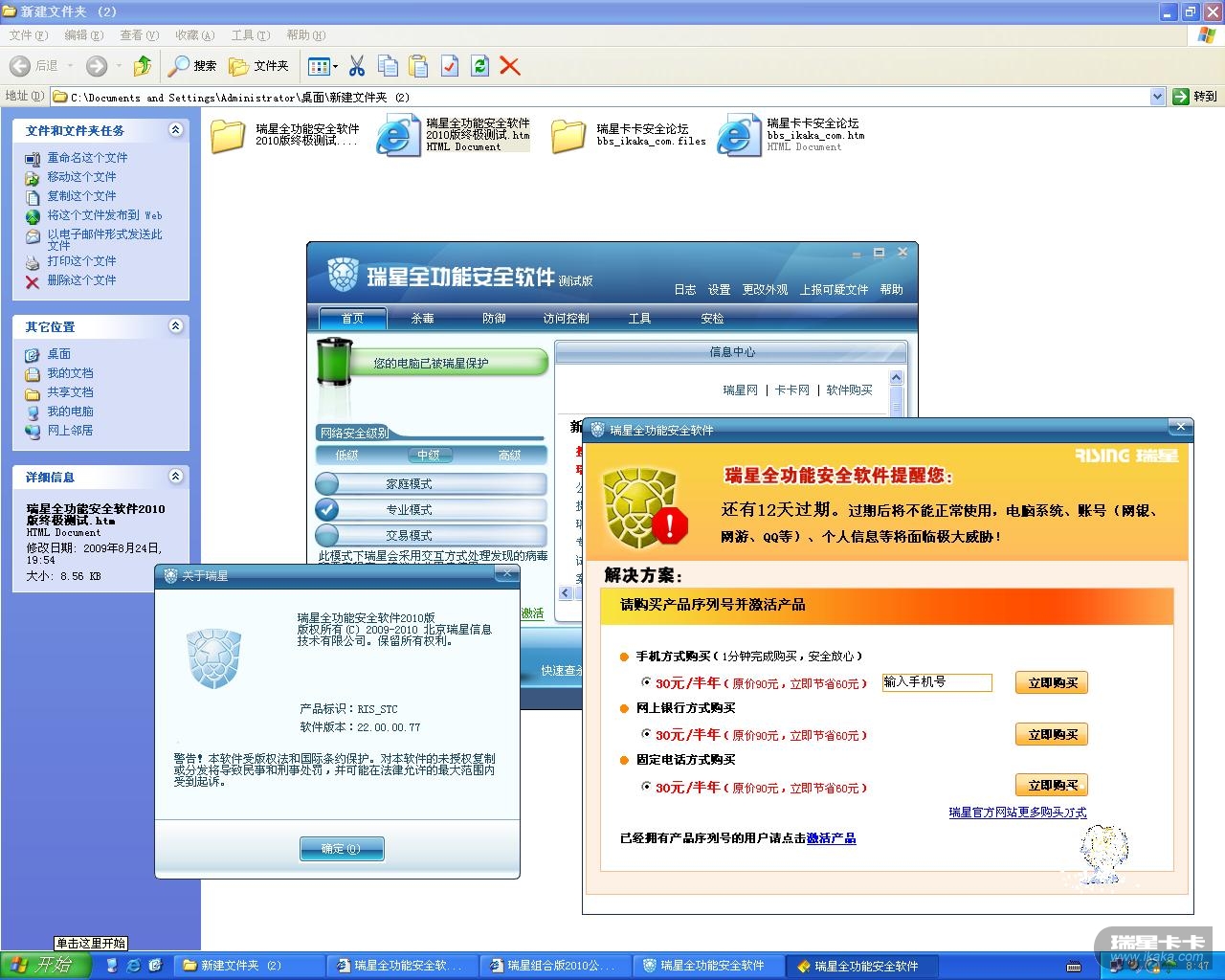Click 立即购买 for 手机方式购买
The width and height of the screenshot is (1225, 980).
1052,682
